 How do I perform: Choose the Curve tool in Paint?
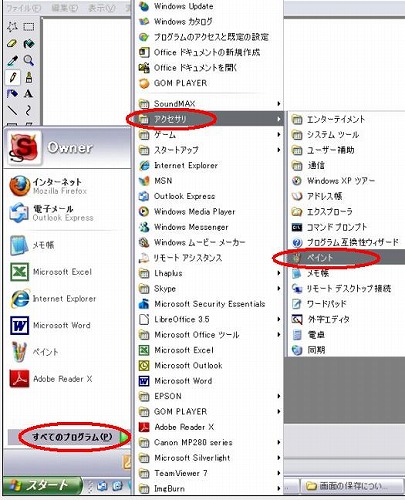coord(29,110)
